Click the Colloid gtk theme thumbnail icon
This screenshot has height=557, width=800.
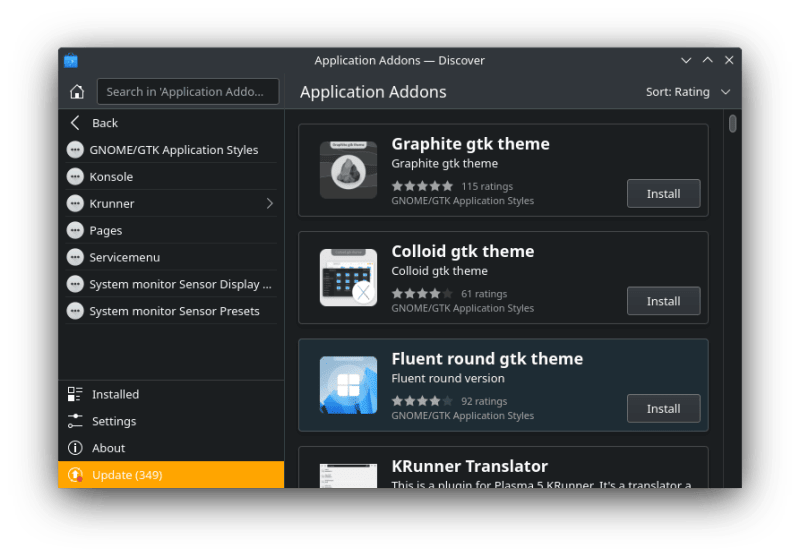[x=348, y=277]
